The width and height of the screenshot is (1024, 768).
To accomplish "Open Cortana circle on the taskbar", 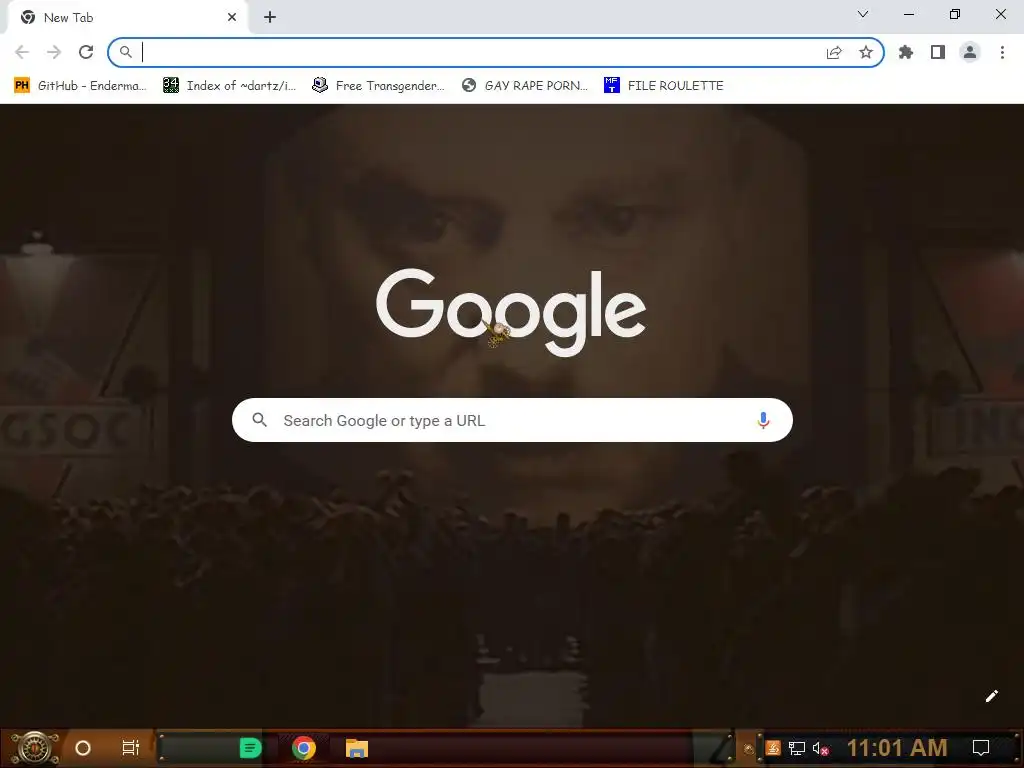I will click(x=82, y=748).
